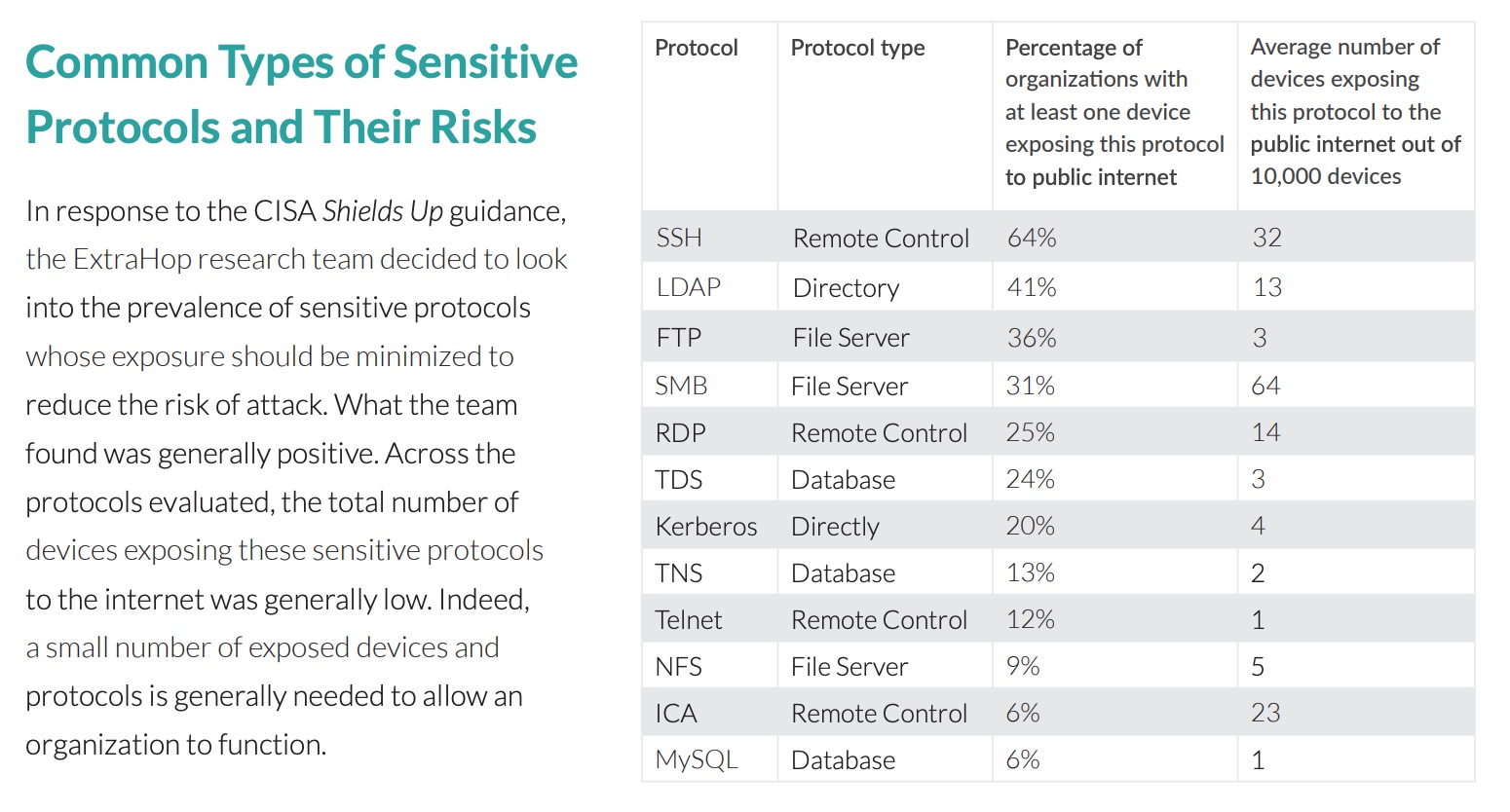The width and height of the screenshot is (1510, 812).
Task: Click the italic "Shields Up" text
Action: coord(382,211)
